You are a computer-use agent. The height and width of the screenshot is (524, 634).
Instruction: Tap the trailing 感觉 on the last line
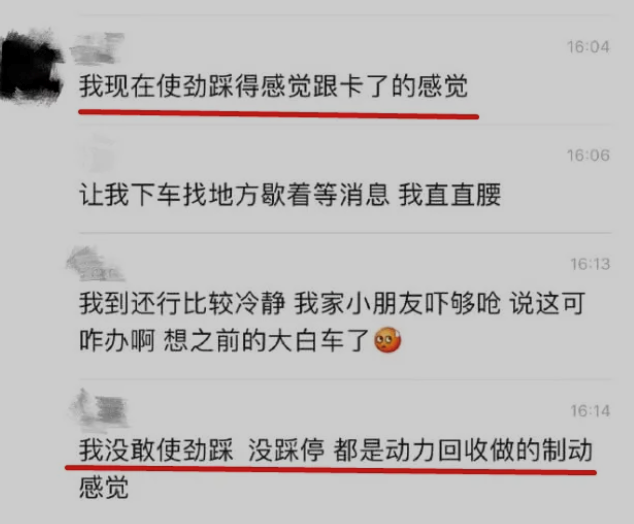point(104,487)
